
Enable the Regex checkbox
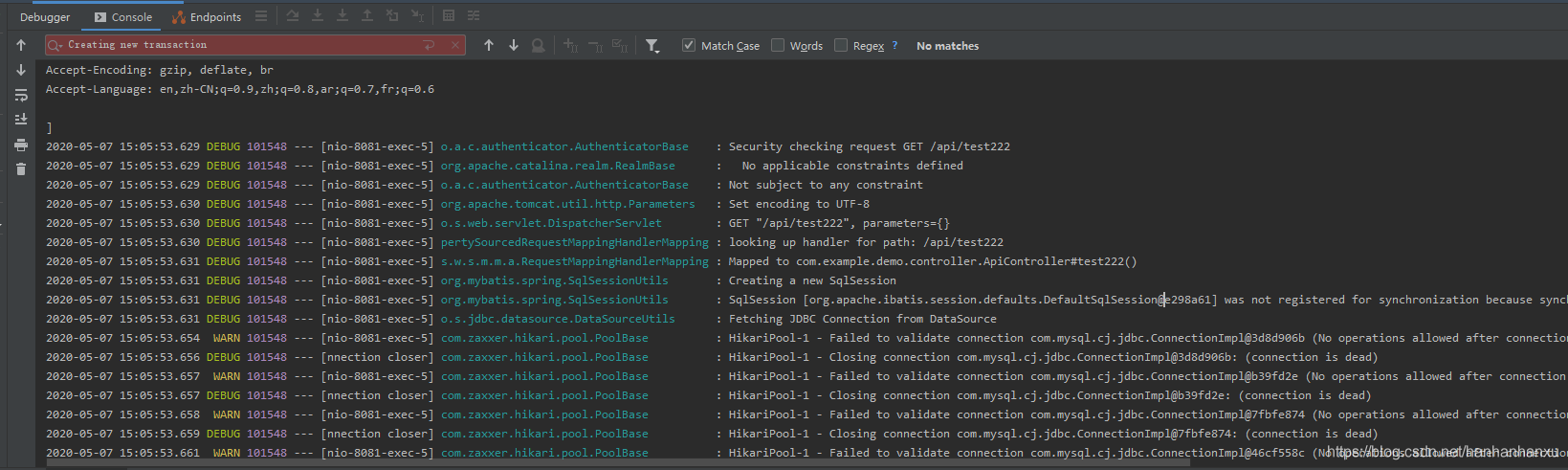click(841, 45)
